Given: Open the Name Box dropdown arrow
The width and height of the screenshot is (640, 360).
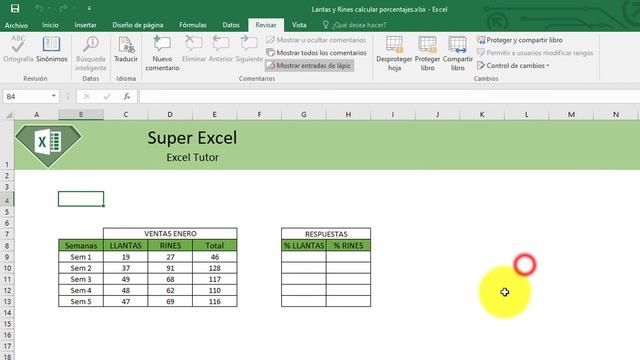Looking at the screenshot, I should click(53, 96).
